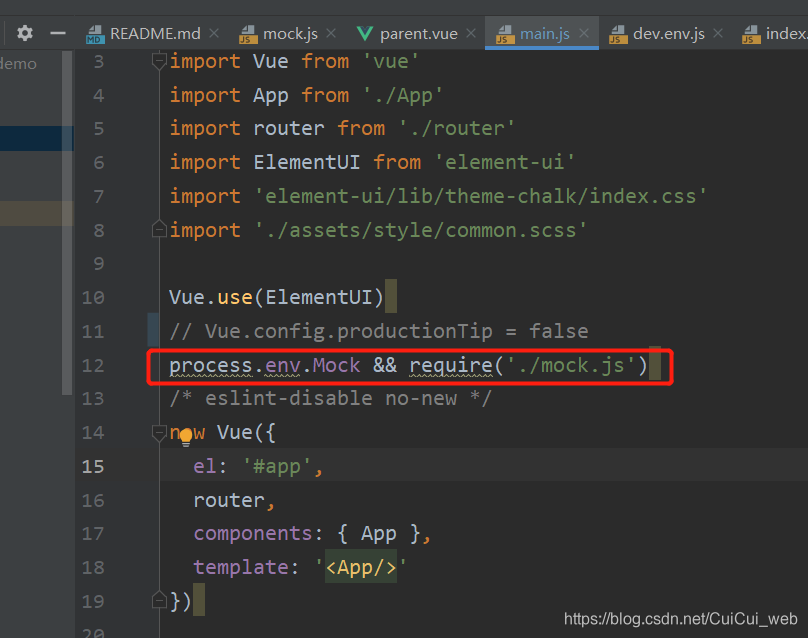Click the 'require' call on line 12
The width and height of the screenshot is (808, 638).
pyautogui.click(x=451, y=365)
